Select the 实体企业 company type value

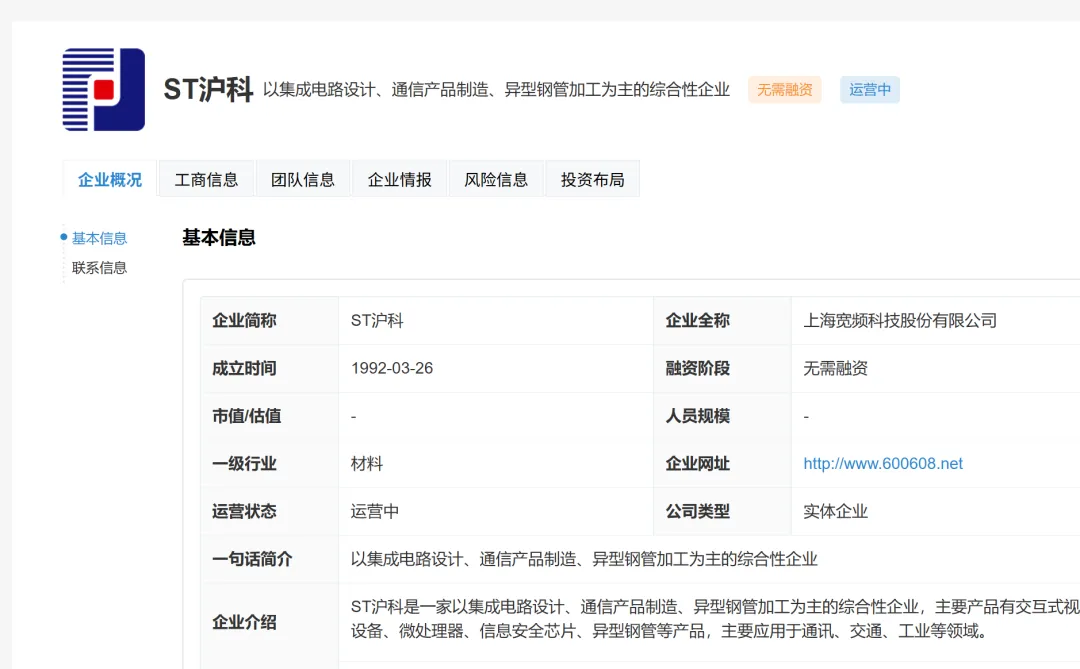(x=835, y=511)
